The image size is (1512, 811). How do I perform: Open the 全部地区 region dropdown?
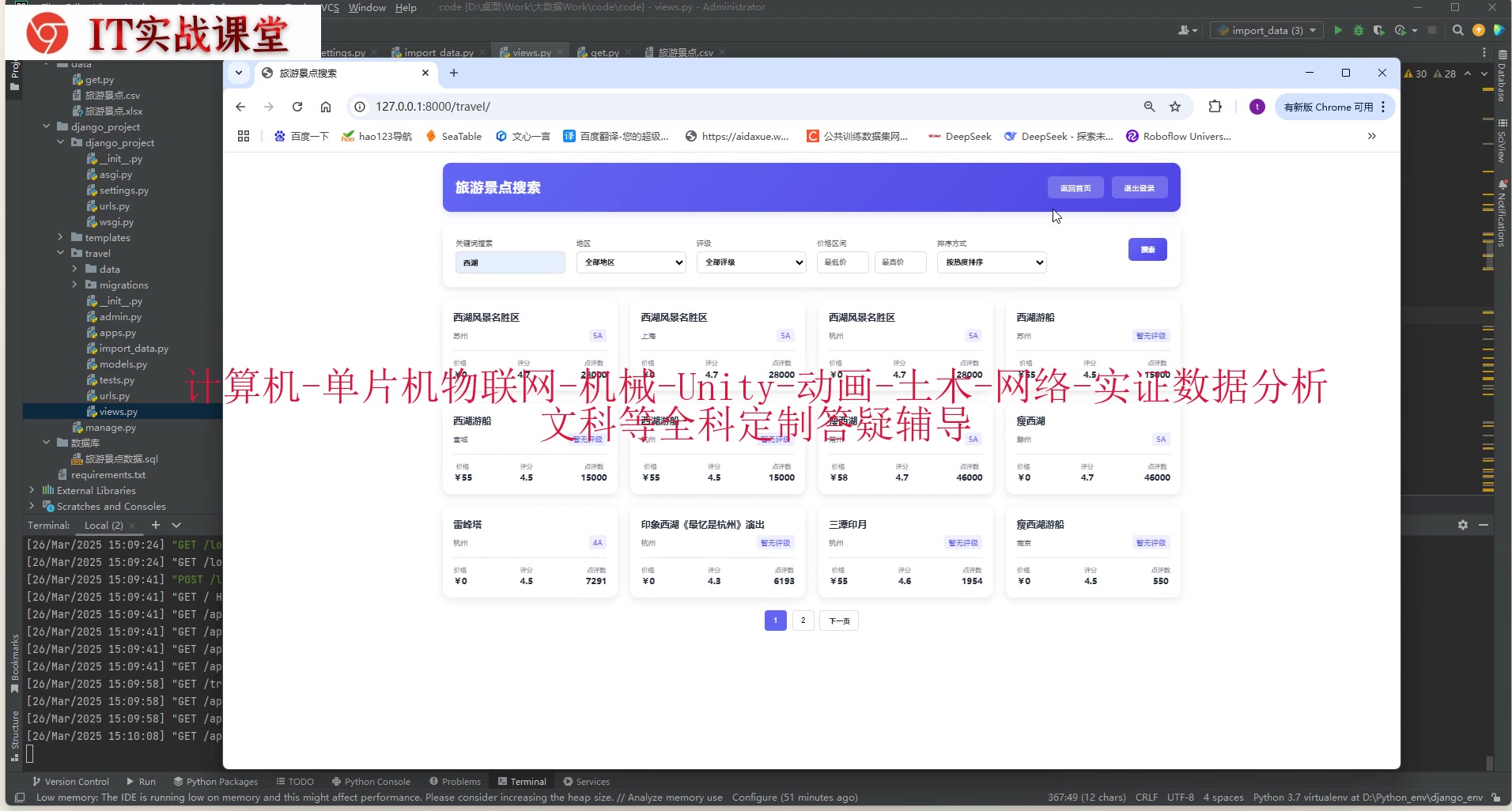pos(631,262)
